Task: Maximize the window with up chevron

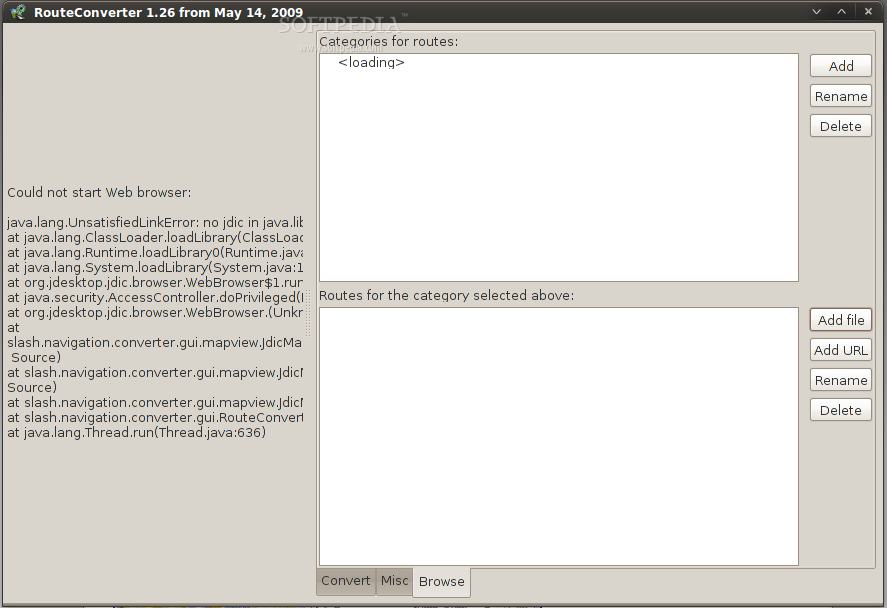Action: 842,11
